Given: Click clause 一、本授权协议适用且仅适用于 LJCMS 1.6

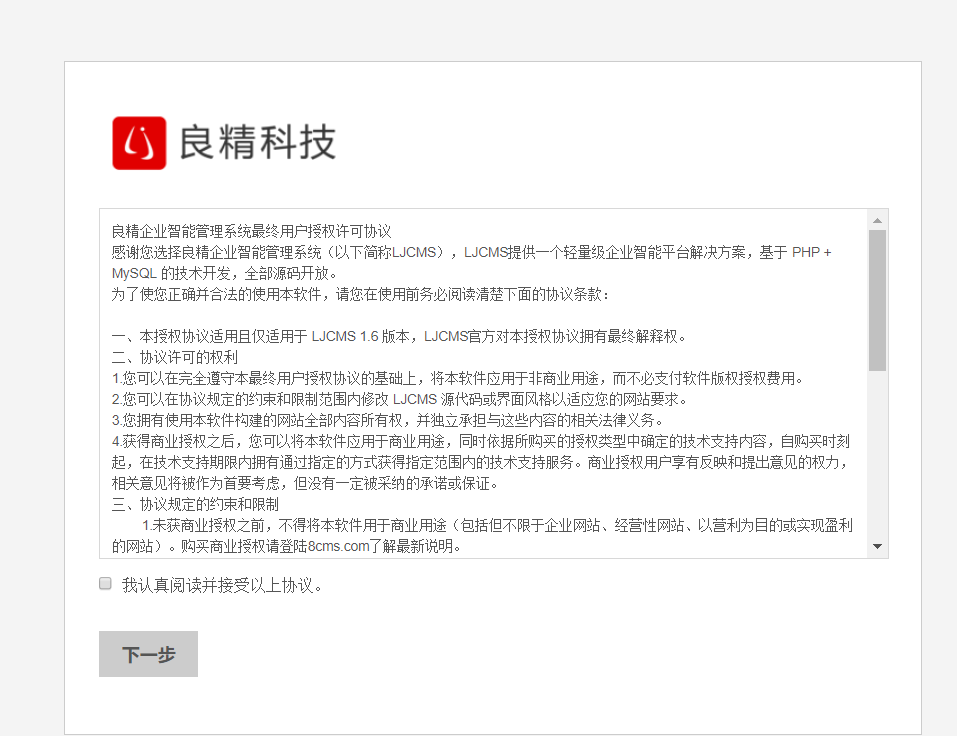Looking at the screenshot, I should (x=399, y=336).
